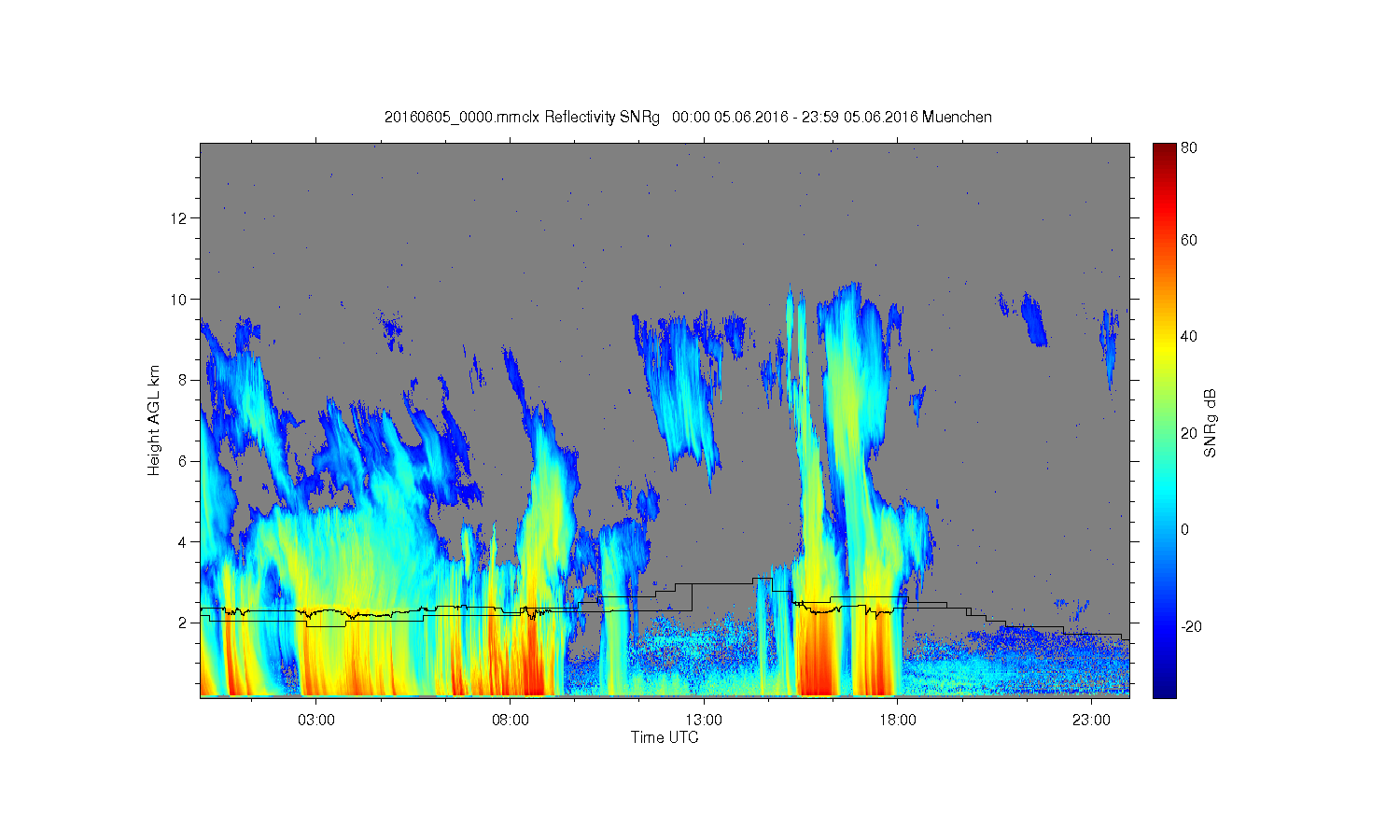Screen dimensions: 1400x840
Task: Select the 03:00 time tick label
Action: (x=316, y=721)
